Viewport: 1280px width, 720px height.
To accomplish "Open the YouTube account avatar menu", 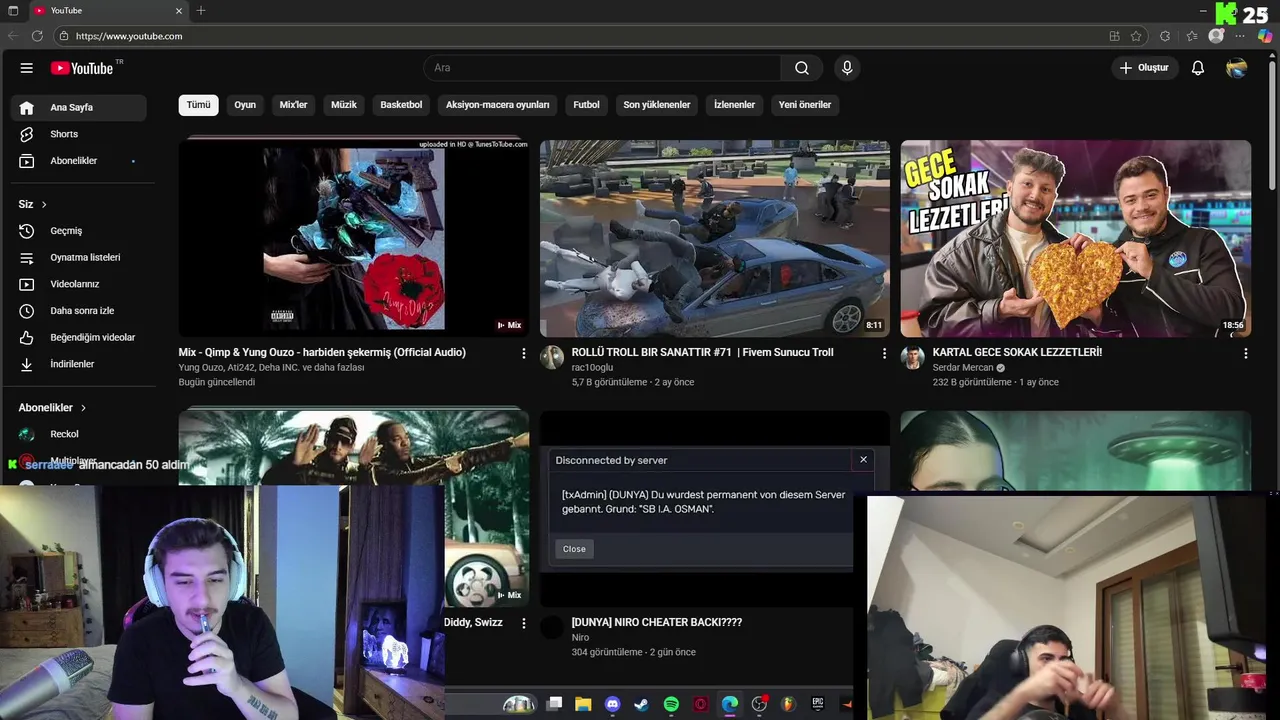I will tap(1237, 68).
